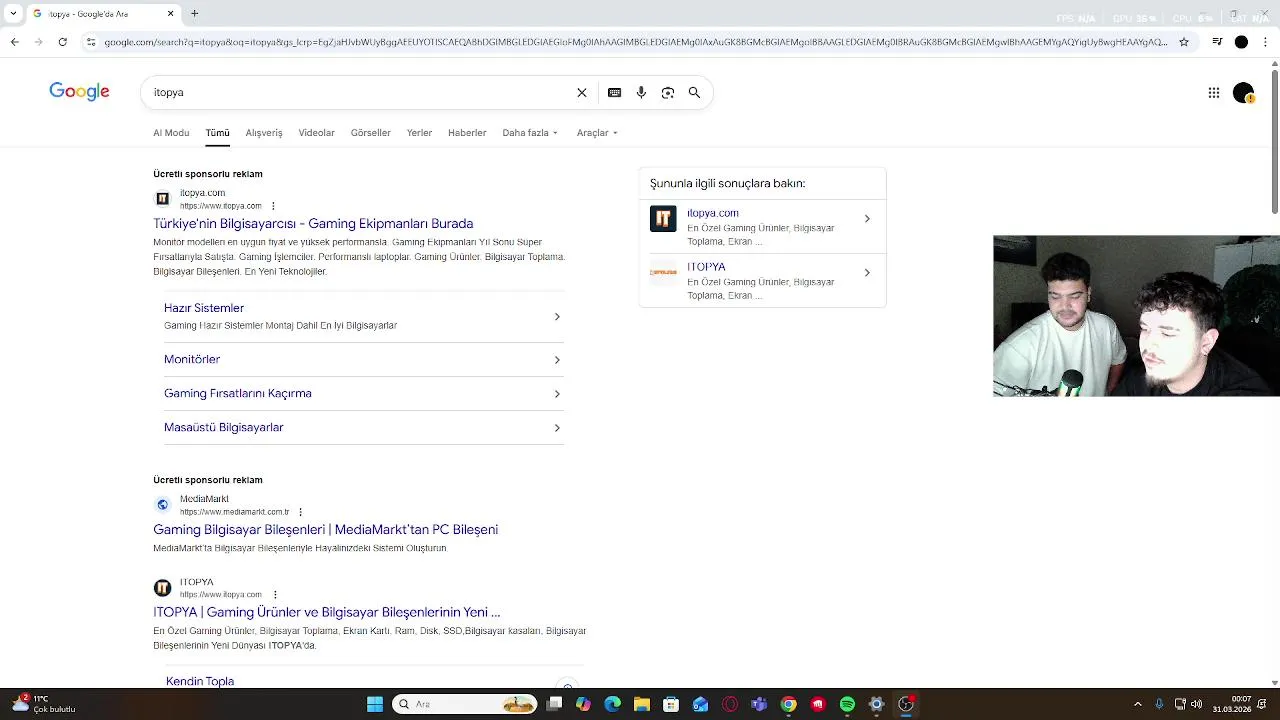Screen dimensions: 1280x720
Task: Expand the Hazır Sistemler sitelink
Action: click(x=364, y=316)
